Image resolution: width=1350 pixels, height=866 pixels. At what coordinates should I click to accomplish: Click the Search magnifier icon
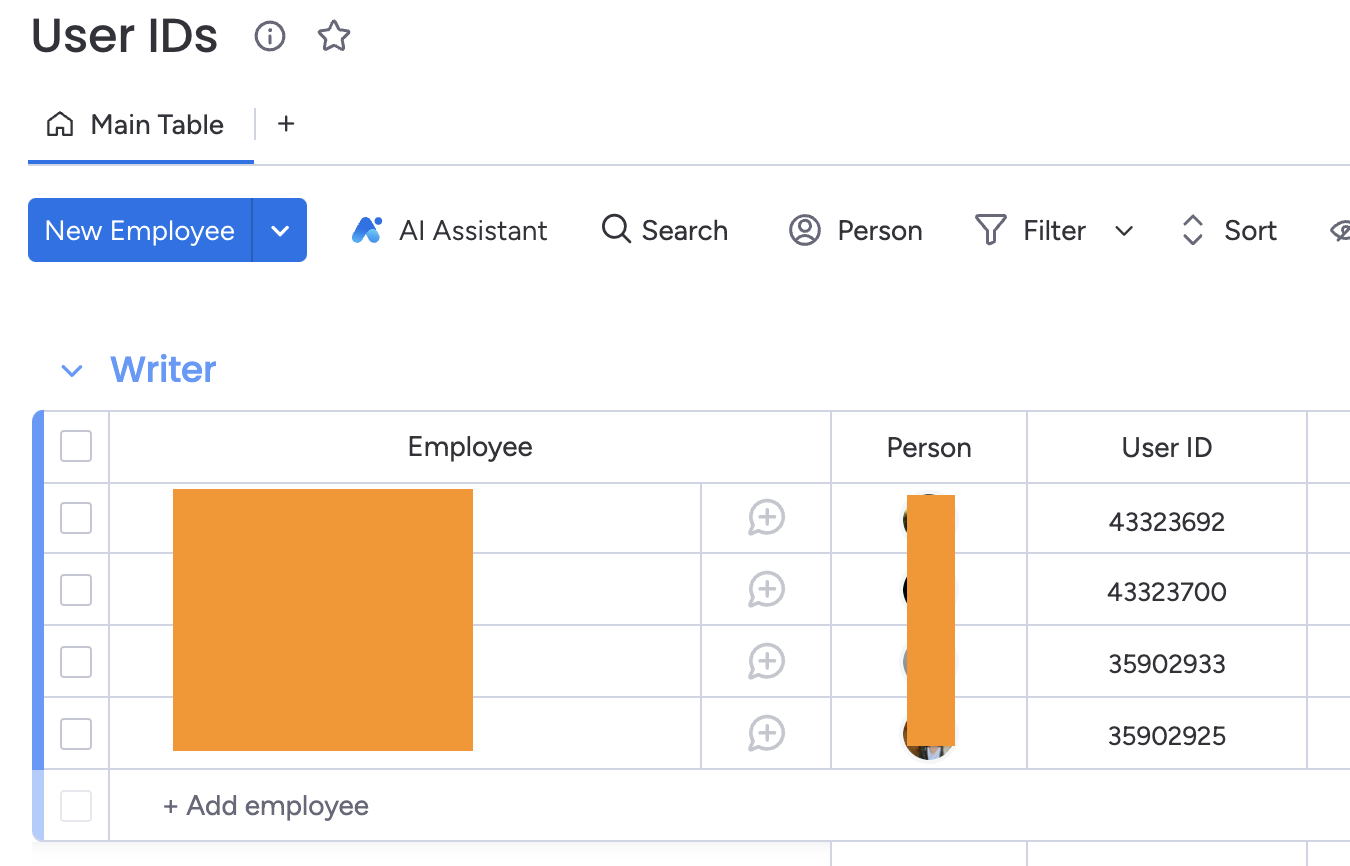616,230
